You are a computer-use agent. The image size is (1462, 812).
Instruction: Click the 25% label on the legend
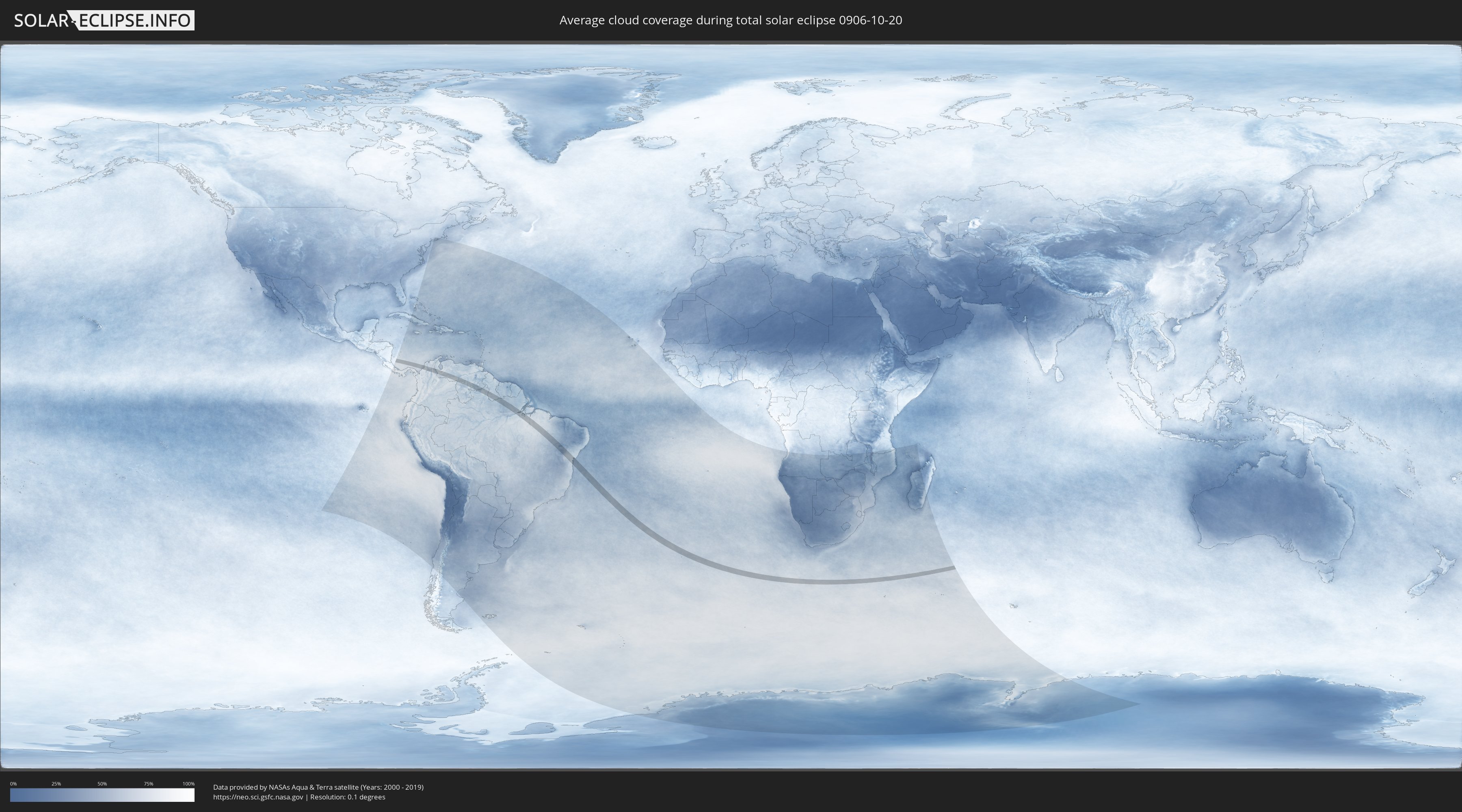pyautogui.click(x=56, y=784)
